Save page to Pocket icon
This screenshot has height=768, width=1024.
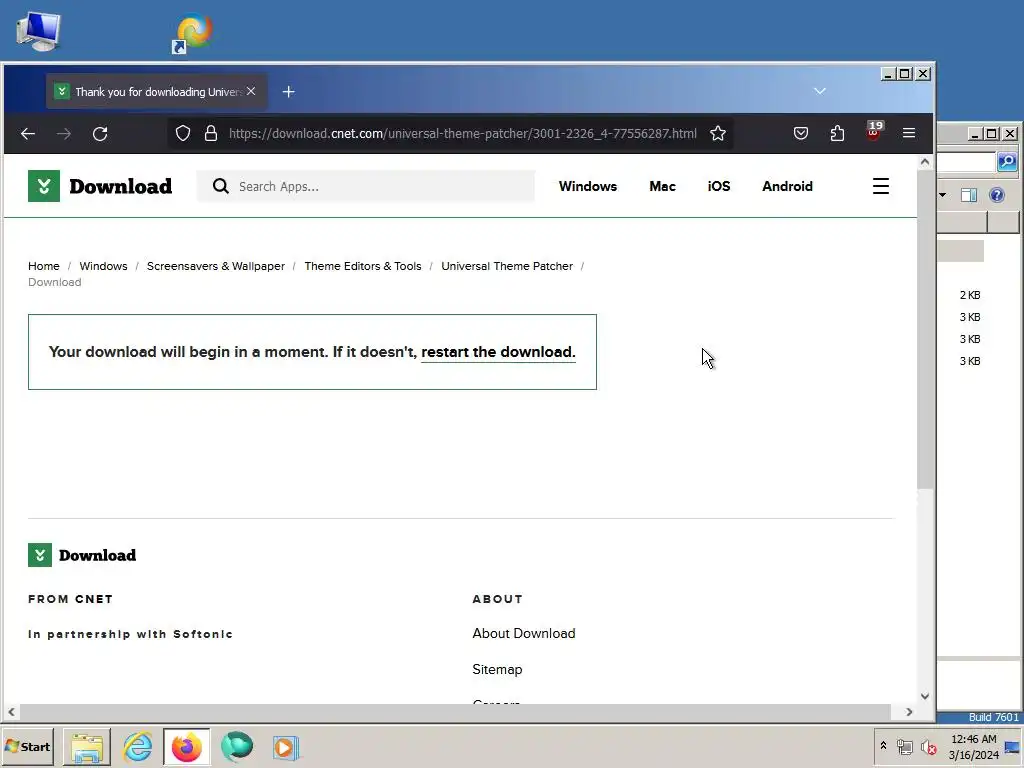pyautogui.click(x=801, y=133)
